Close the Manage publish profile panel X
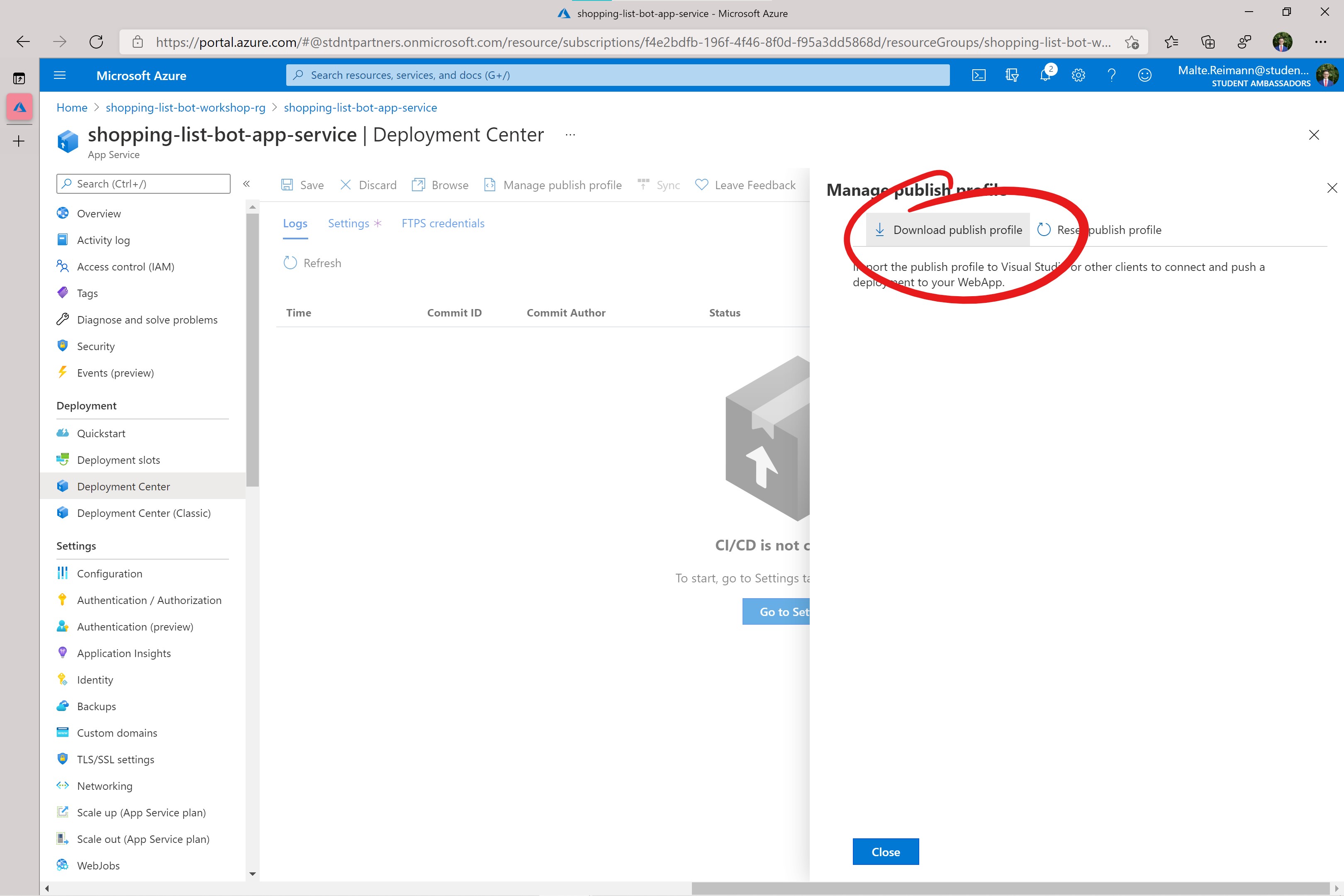The height and width of the screenshot is (896, 1344). click(1332, 188)
